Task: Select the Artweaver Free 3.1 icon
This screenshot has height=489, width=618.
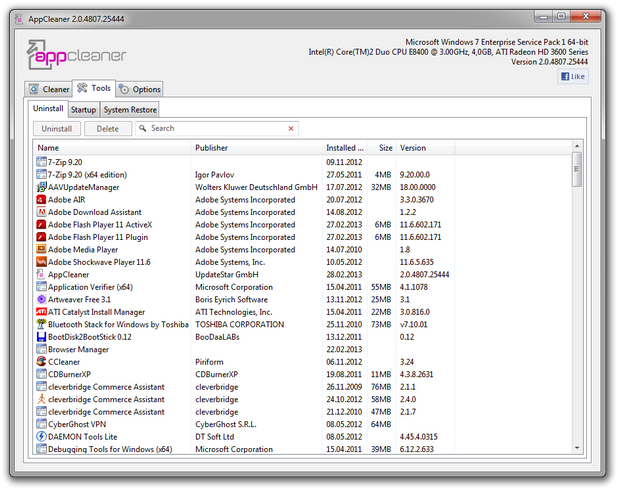Action: [41, 299]
